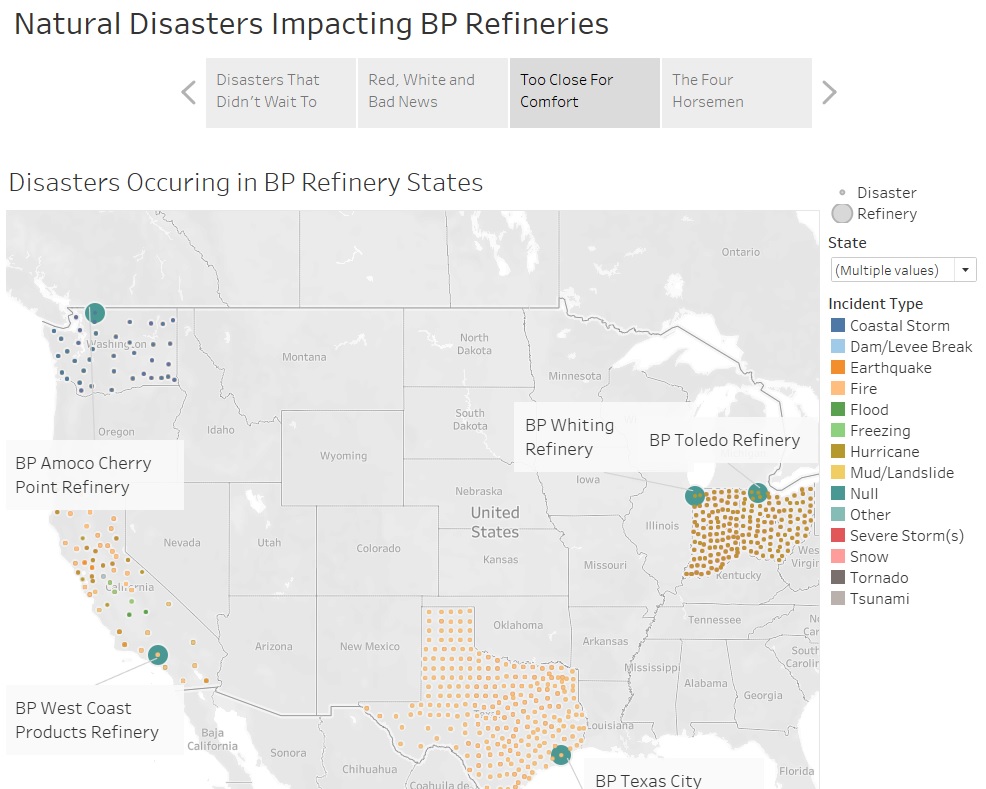Viewport: 986px width, 789px height.
Task: Open the State filter dropdown arrow
Action: (x=965, y=270)
